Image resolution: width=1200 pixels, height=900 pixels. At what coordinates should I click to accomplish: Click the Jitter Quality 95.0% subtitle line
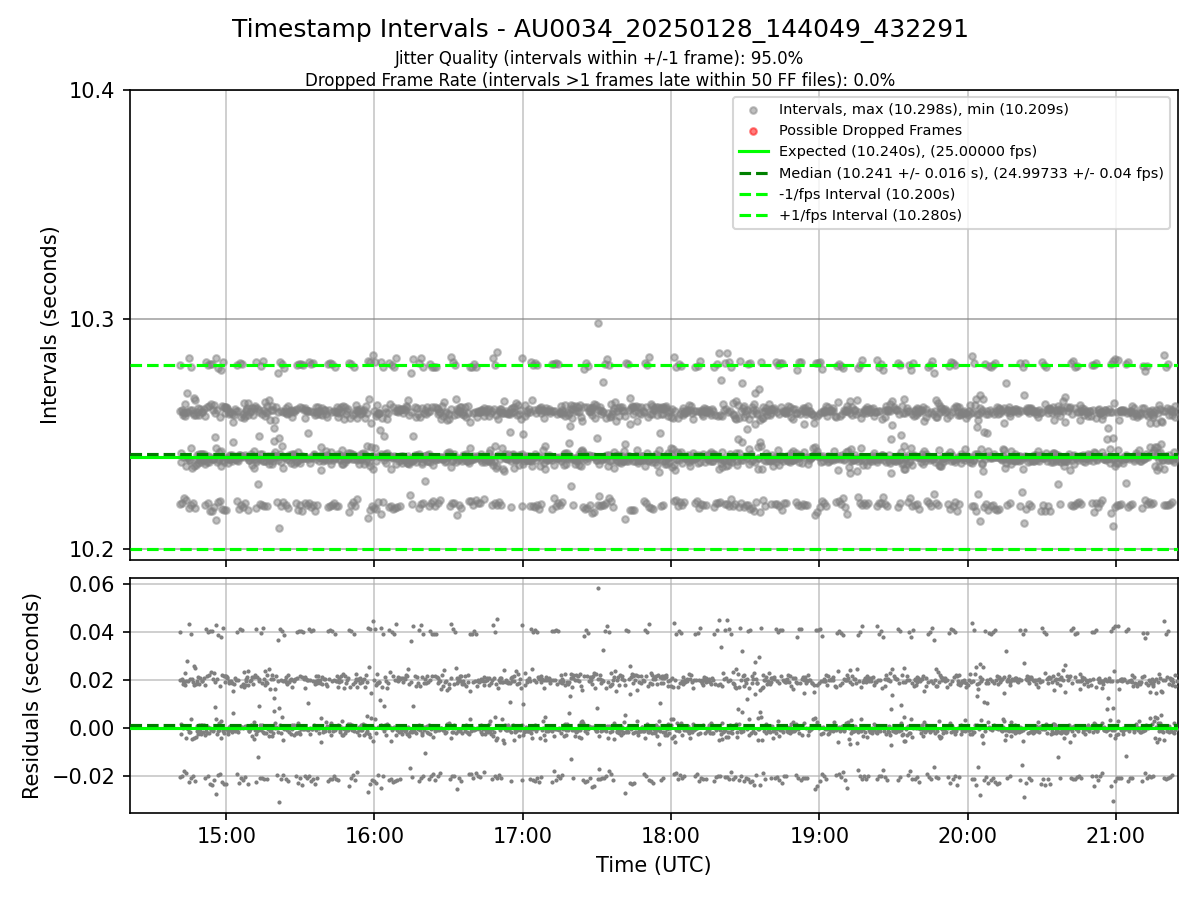tap(599, 58)
